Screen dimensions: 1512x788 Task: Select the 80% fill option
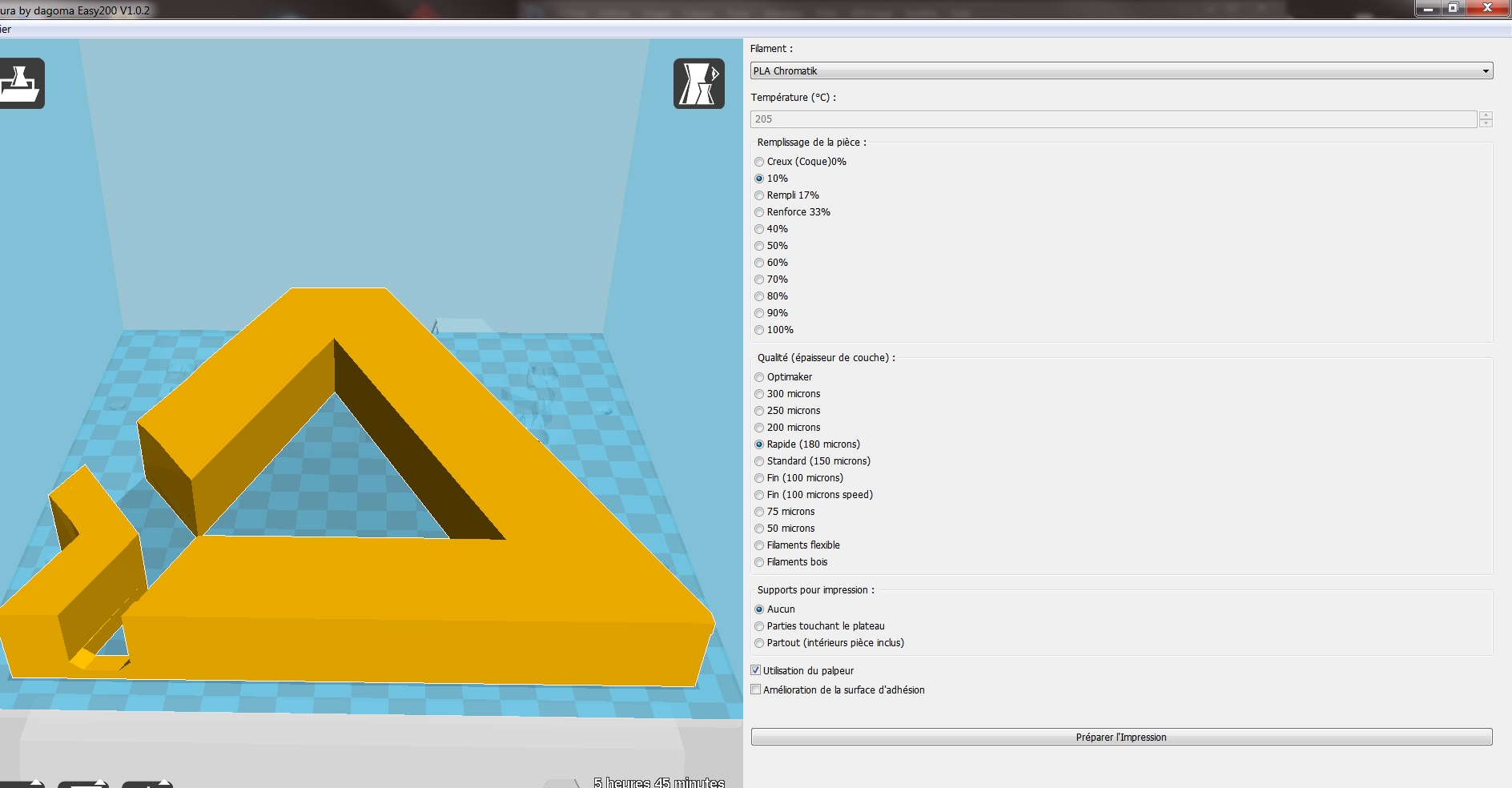771,296
